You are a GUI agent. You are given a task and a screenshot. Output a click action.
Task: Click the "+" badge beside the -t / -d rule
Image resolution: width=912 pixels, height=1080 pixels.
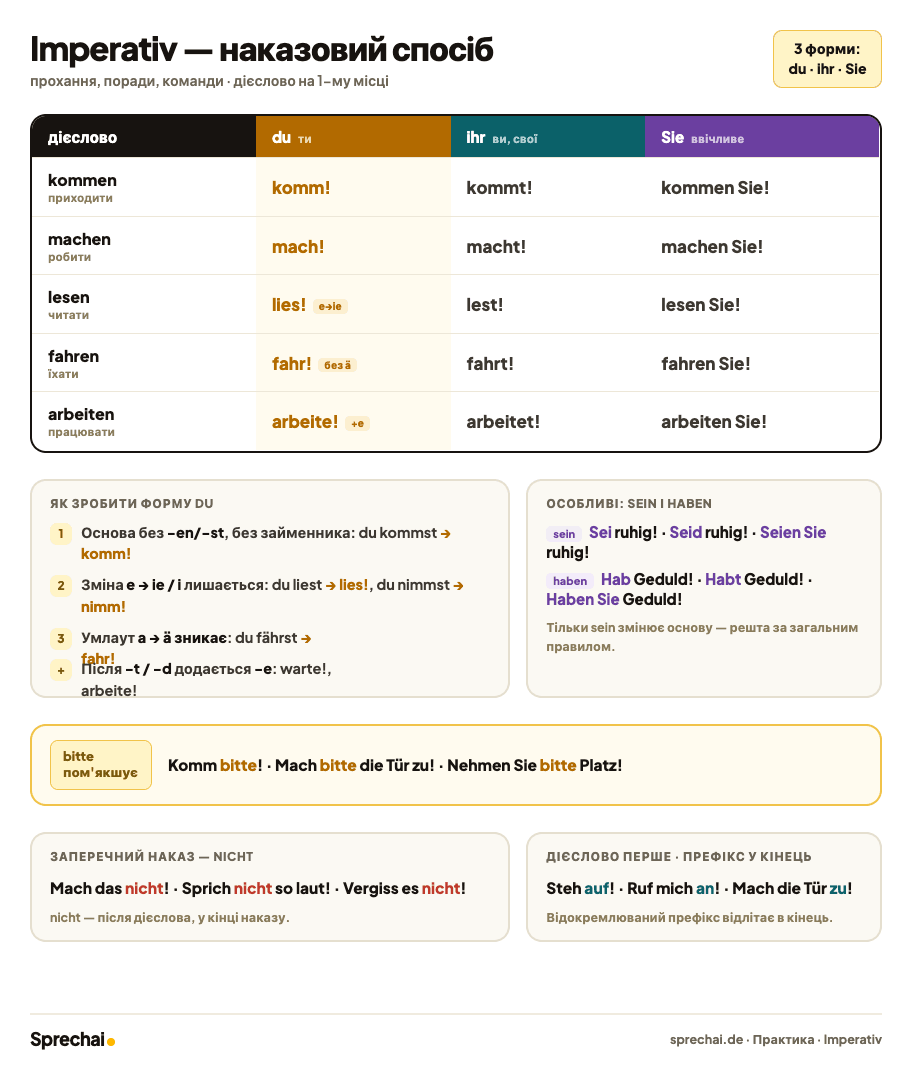[61, 670]
